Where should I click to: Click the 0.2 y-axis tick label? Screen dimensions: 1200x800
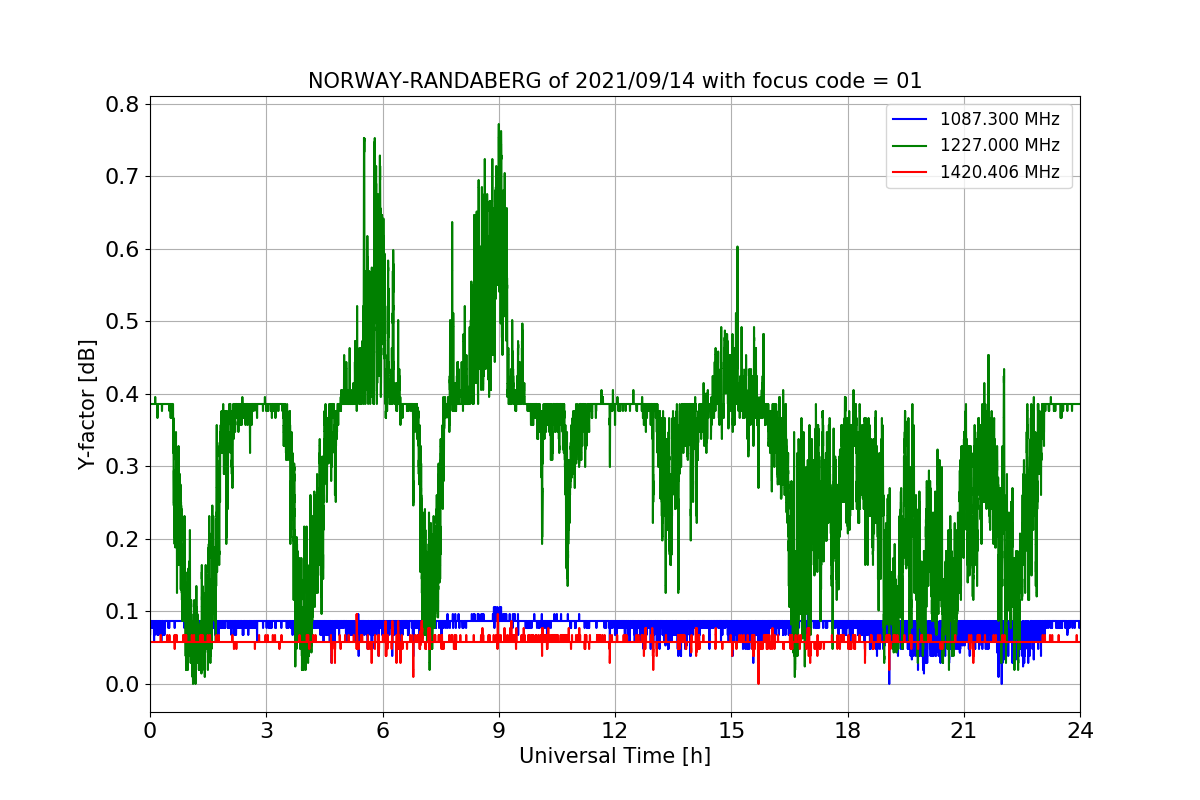(123, 539)
